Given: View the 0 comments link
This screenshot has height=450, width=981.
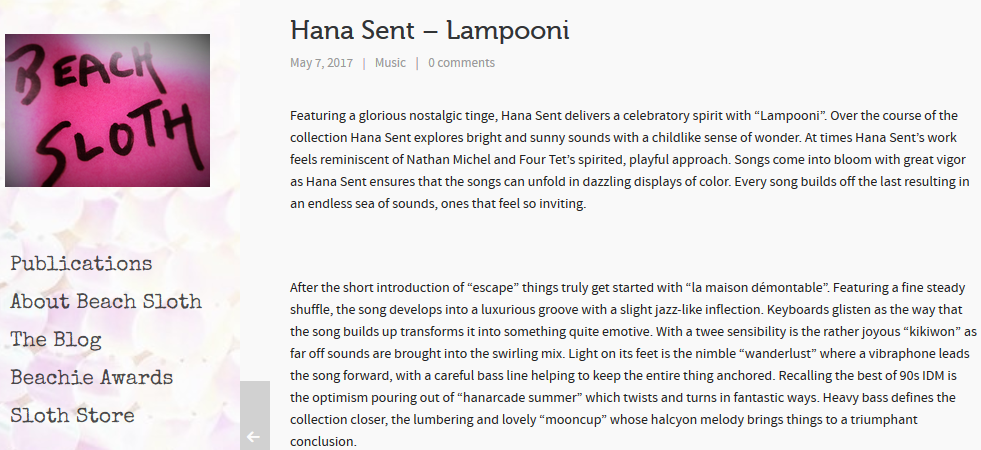Looking at the screenshot, I should coord(461,63).
